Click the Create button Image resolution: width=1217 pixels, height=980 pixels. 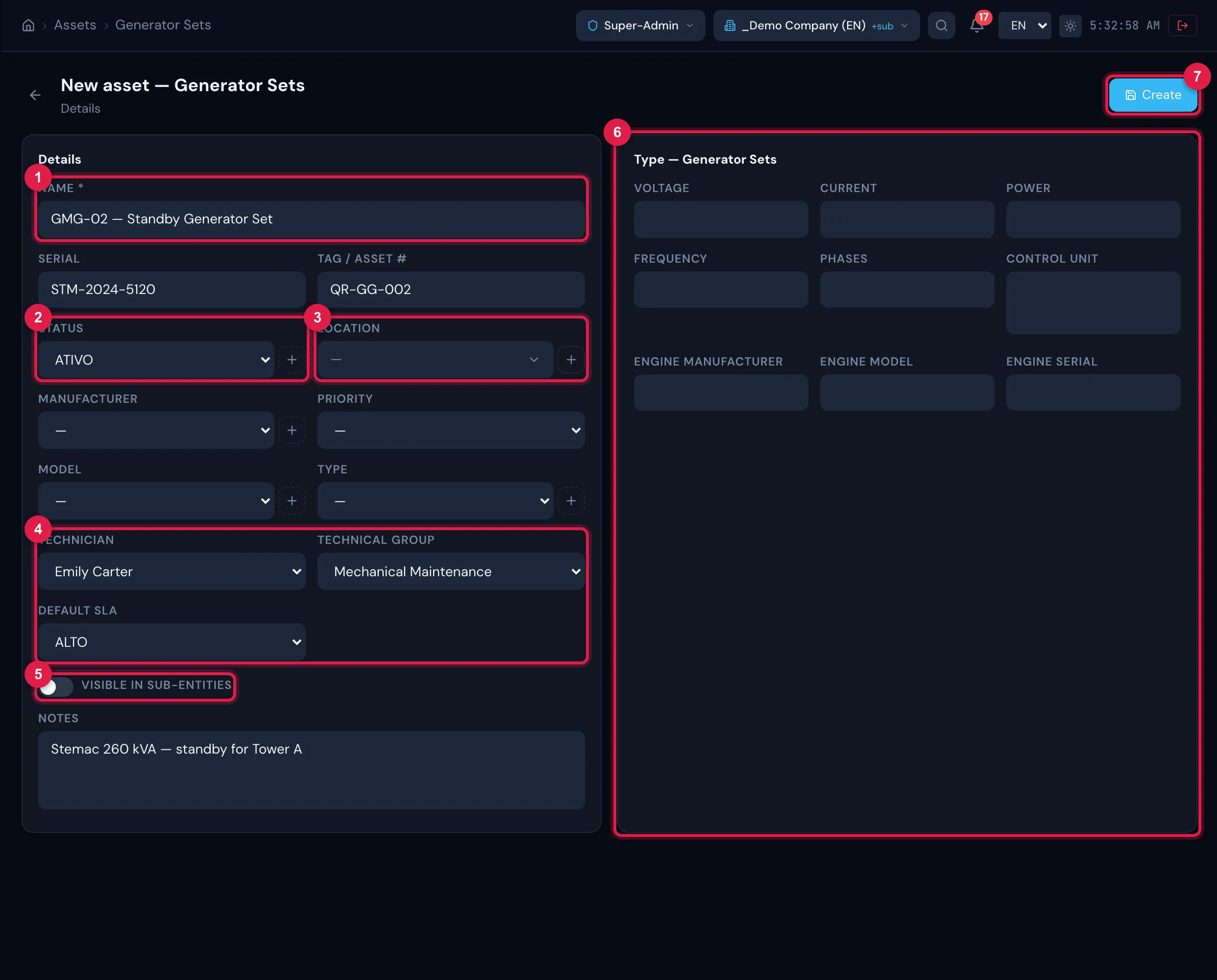pyautogui.click(x=1153, y=95)
